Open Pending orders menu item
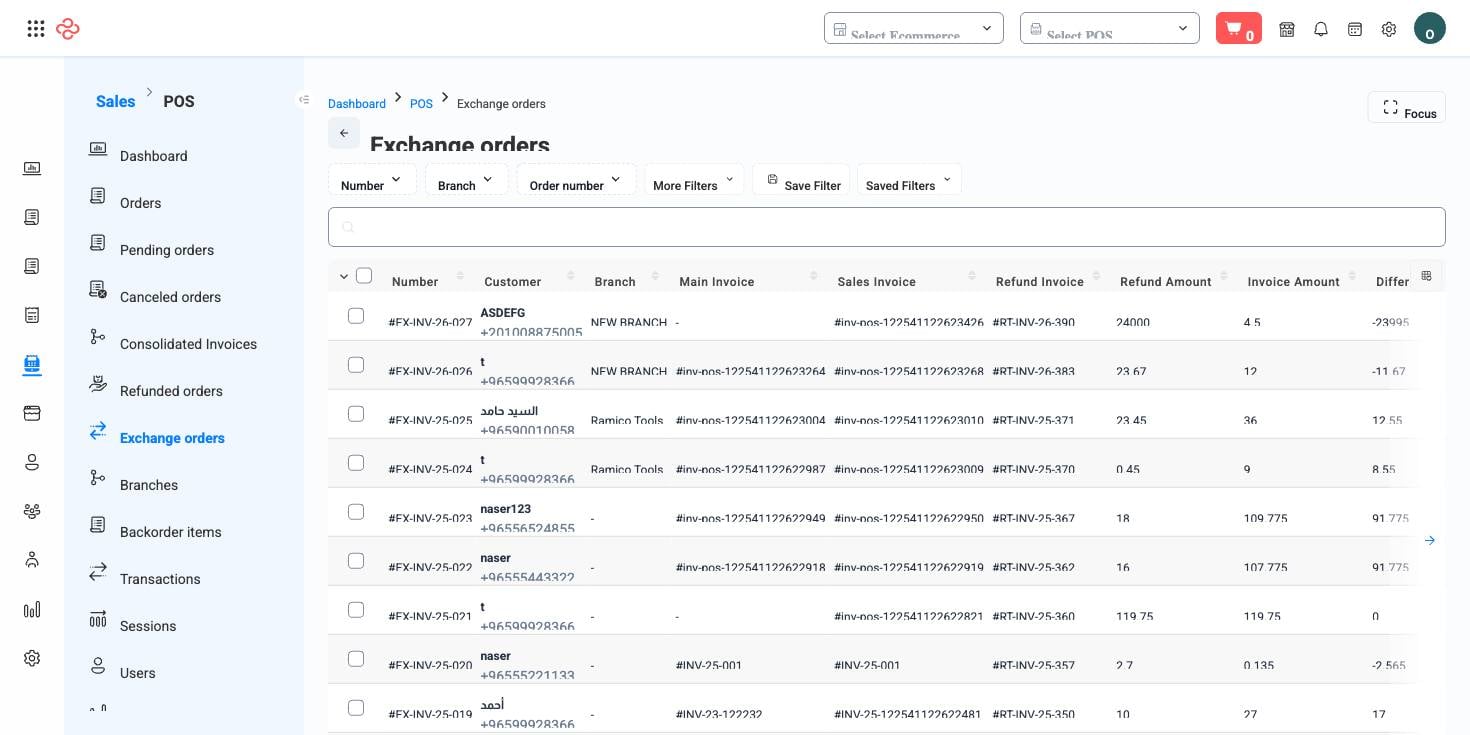The width and height of the screenshot is (1470, 735). [x=167, y=250]
